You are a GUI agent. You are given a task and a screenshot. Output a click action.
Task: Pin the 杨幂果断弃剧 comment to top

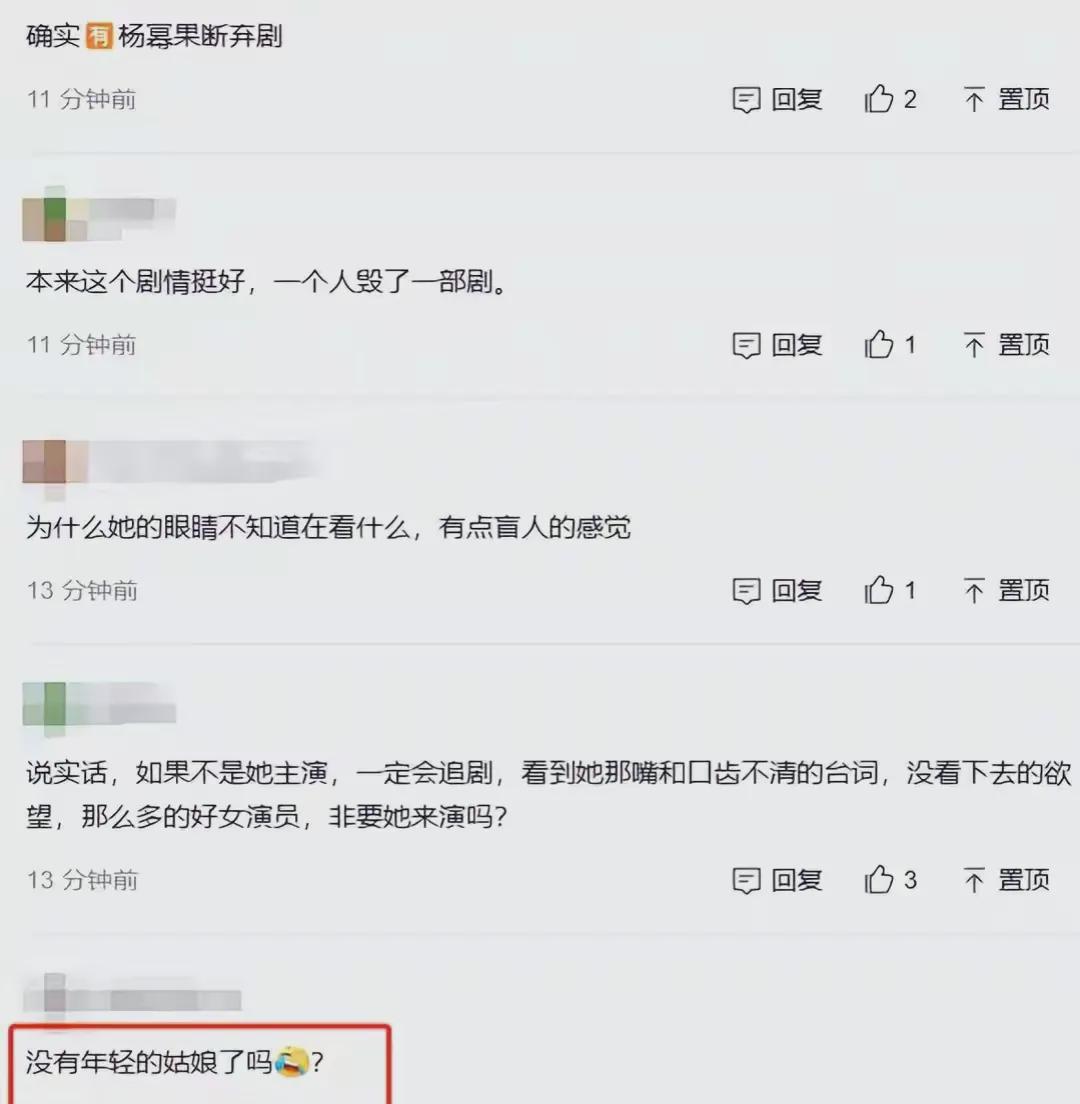(974, 99)
